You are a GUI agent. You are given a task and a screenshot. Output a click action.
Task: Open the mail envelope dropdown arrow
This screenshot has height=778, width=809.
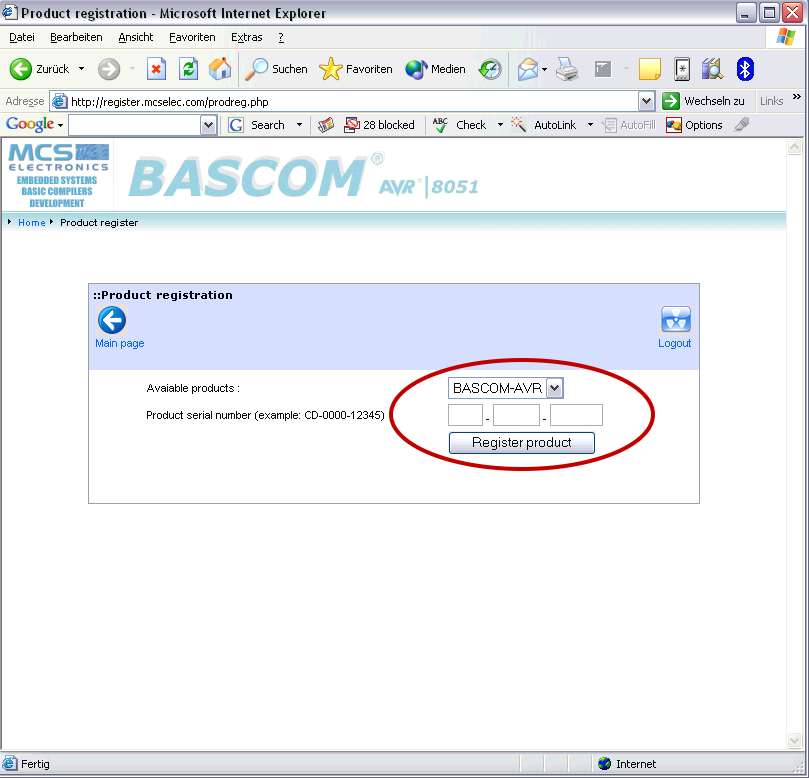coord(544,69)
